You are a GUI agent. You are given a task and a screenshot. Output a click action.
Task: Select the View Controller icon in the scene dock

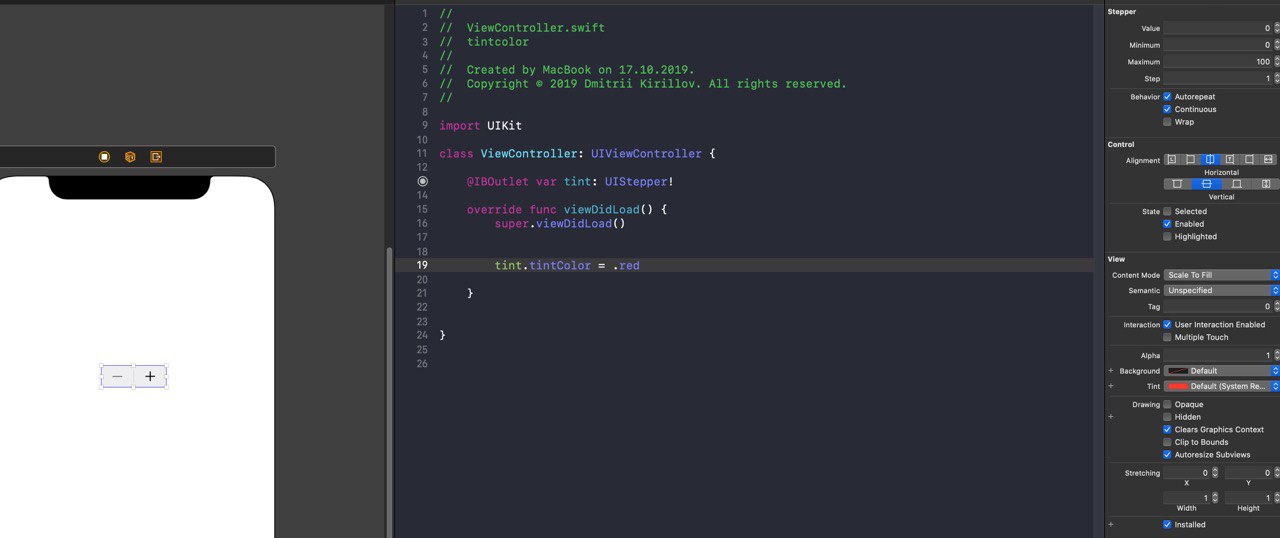point(104,157)
